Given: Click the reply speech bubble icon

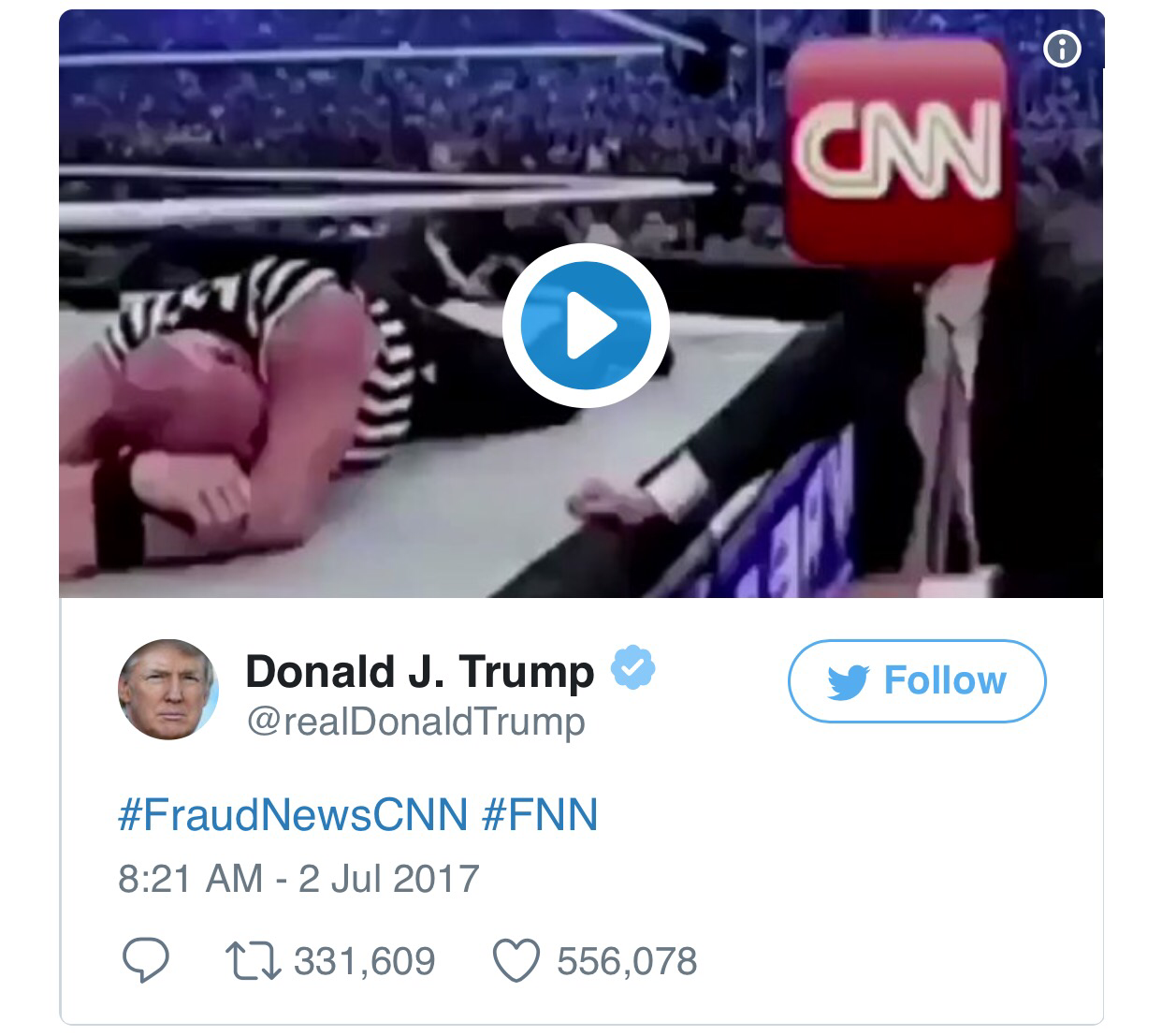Looking at the screenshot, I should (x=145, y=961).
